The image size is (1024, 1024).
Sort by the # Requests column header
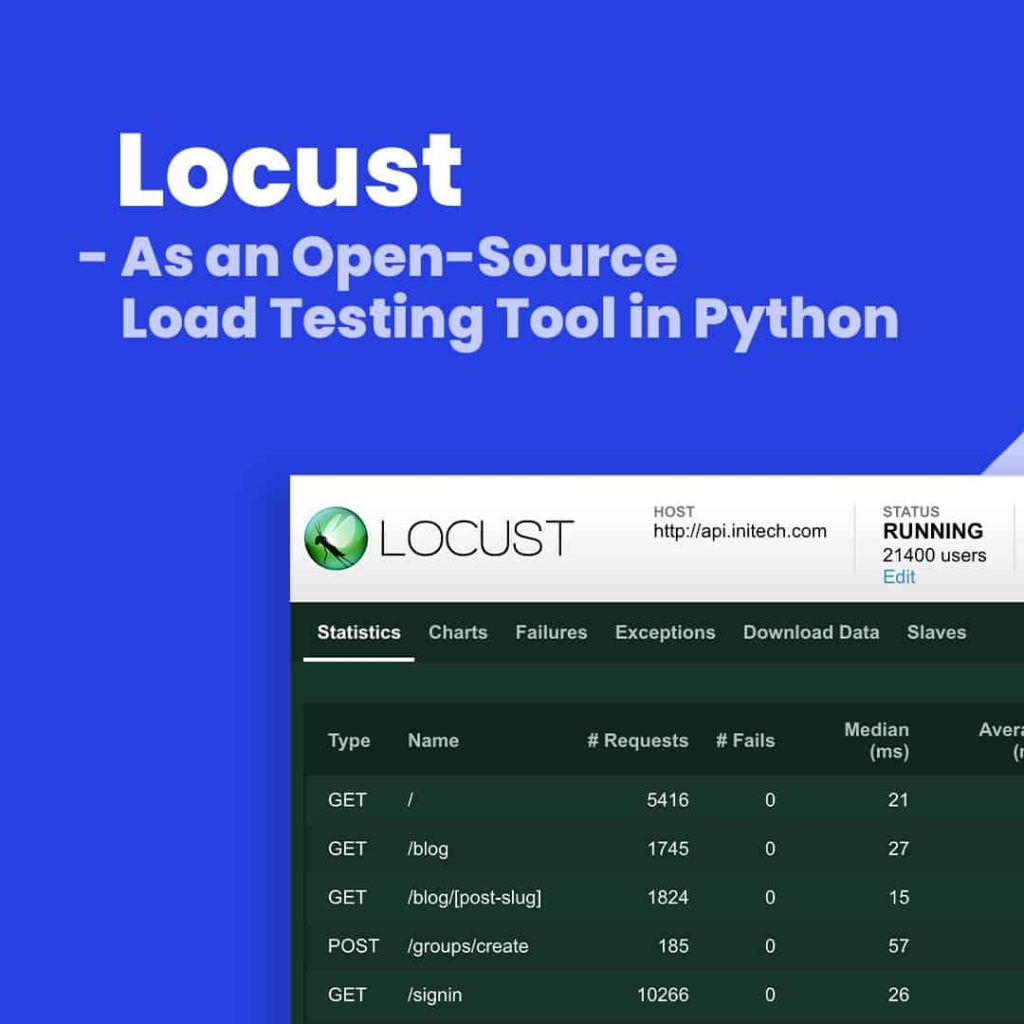point(640,741)
